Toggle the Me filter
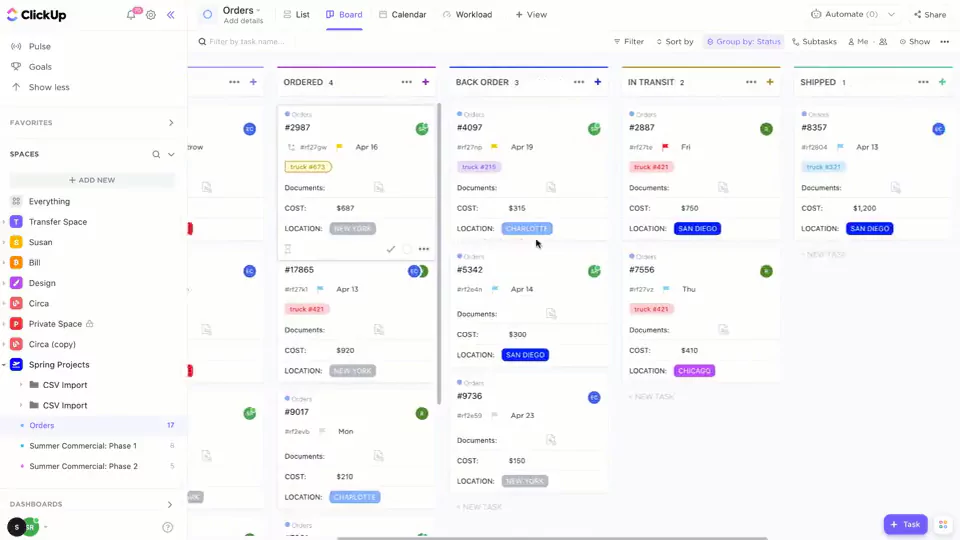Viewport: 960px width, 540px height. [858, 42]
